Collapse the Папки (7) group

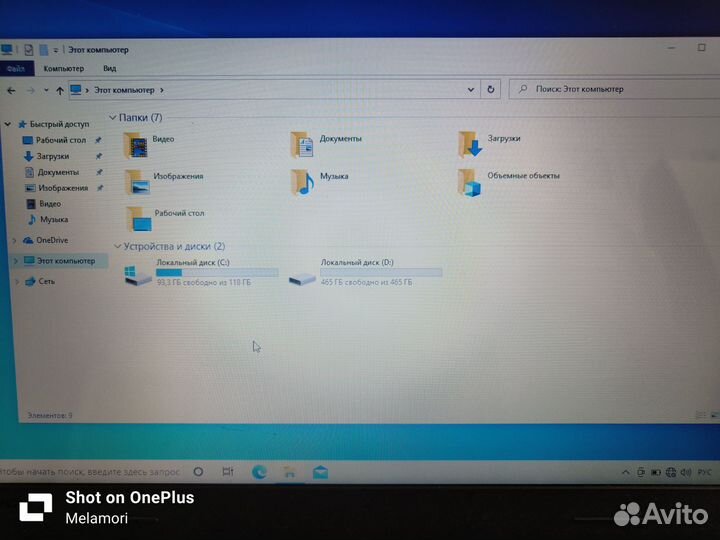(x=113, y=118)
